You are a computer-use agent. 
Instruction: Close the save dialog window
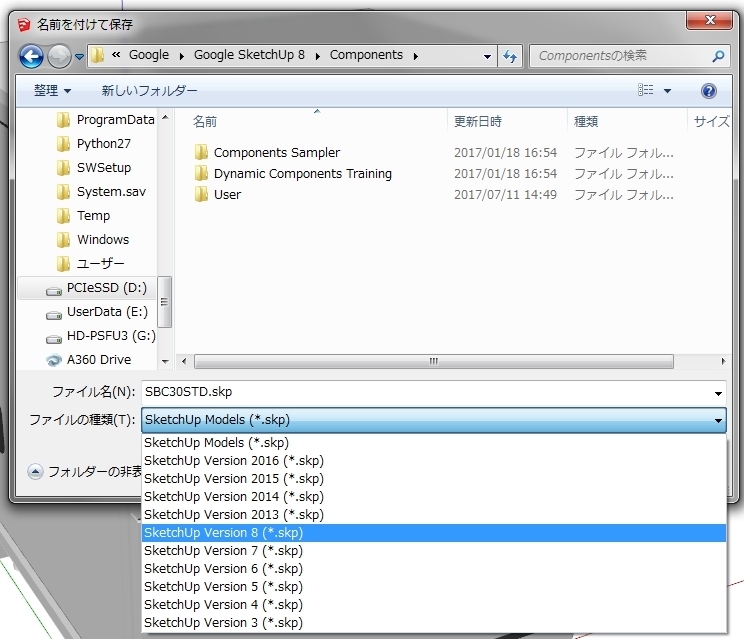click(x=709, y=20)
